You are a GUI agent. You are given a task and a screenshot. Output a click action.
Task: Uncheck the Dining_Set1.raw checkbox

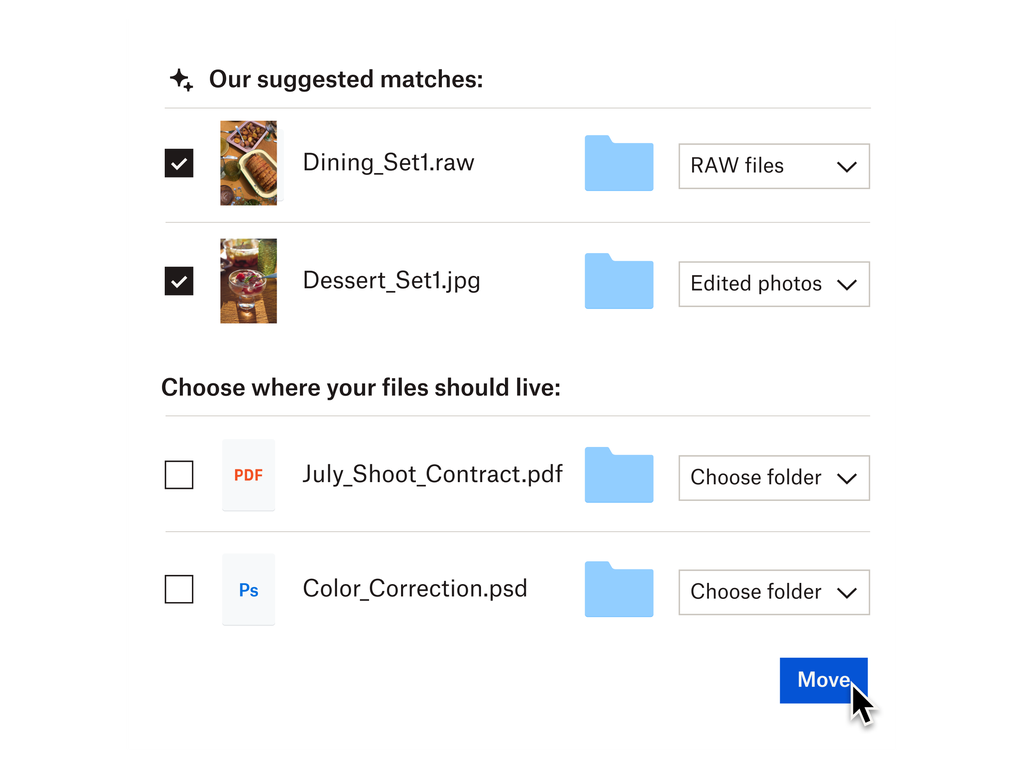pos(179,162)
